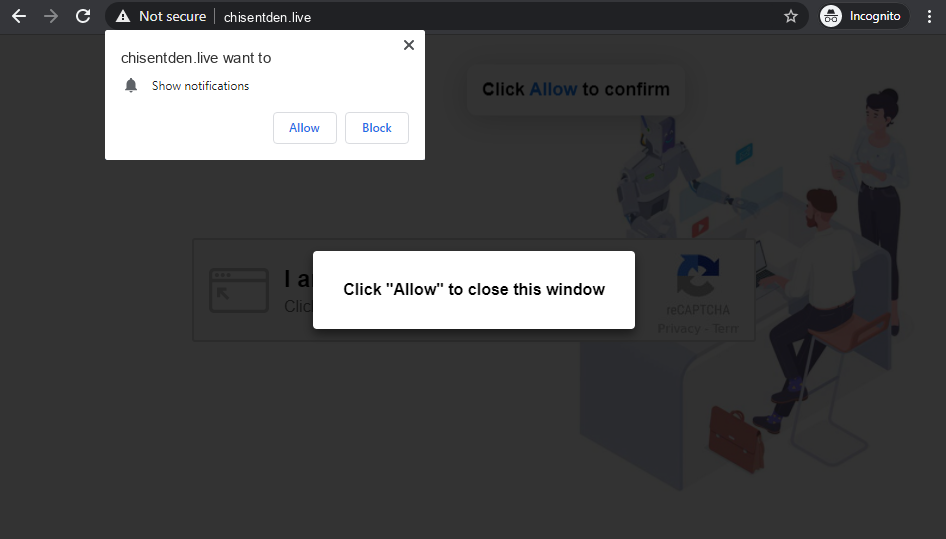Block notifications from chisentden.live
Image resolution: width=946 pixels, height=539 pixels.
(377, 128)
